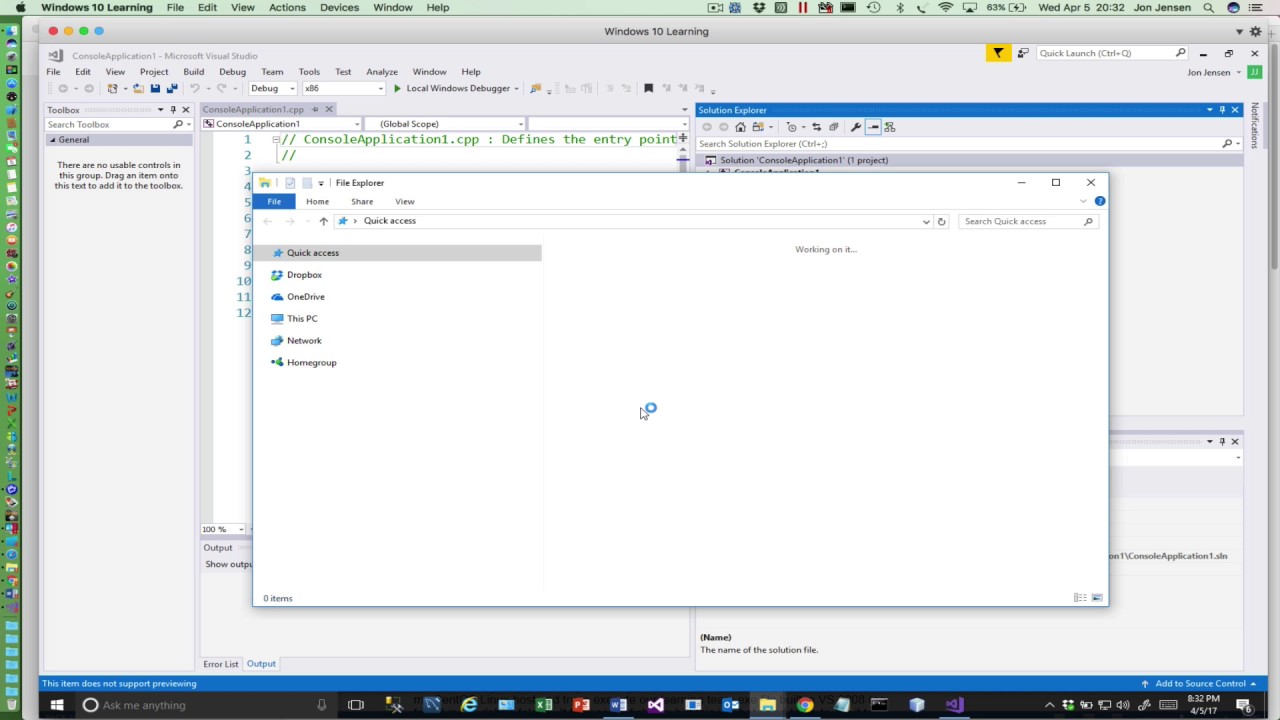Click Task View button on taskbar
This screenshot has height=720, width=1280.
[x=355, y=705]
